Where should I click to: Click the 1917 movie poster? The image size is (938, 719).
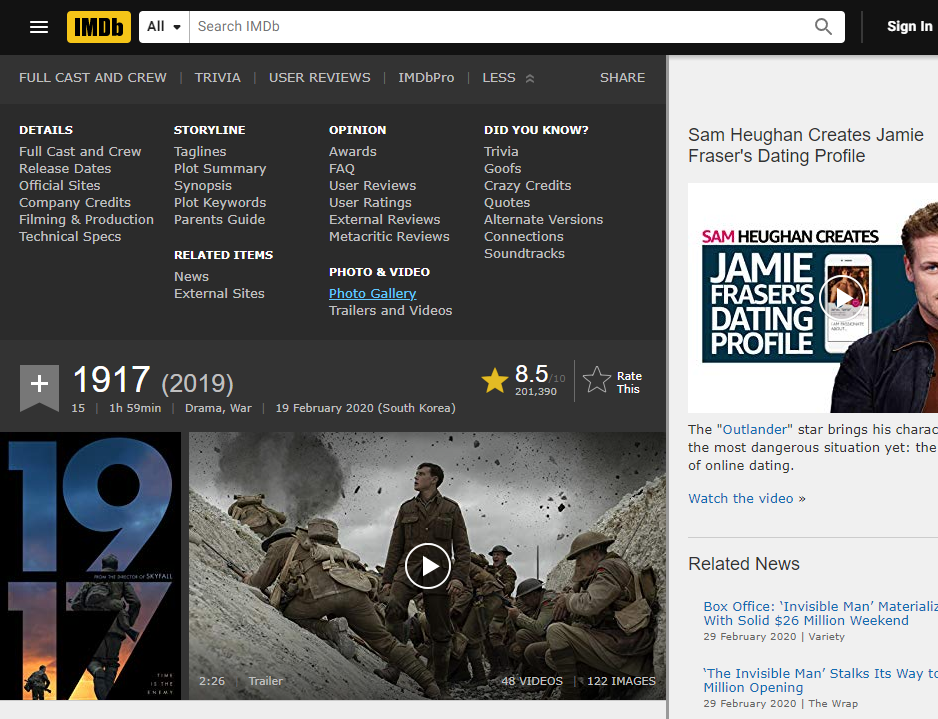pos(90,566)
